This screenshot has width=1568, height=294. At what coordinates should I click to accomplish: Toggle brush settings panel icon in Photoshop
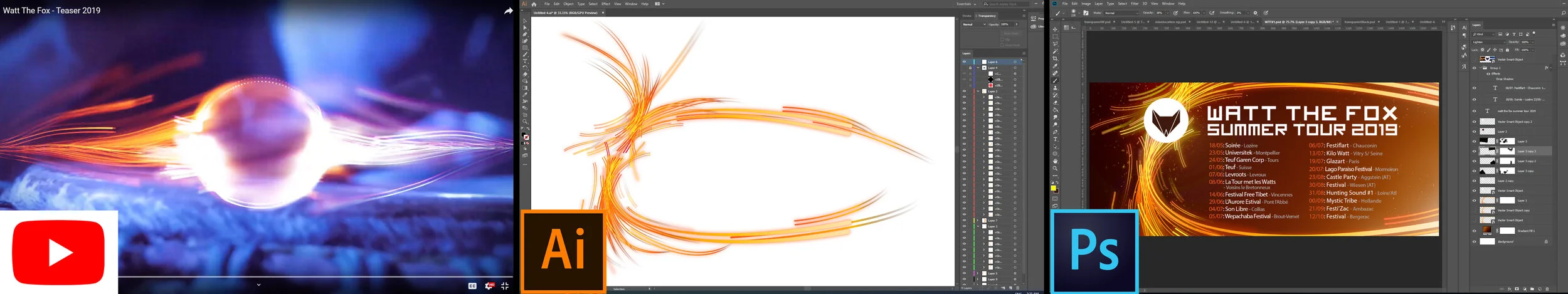tap(1086, 13)
